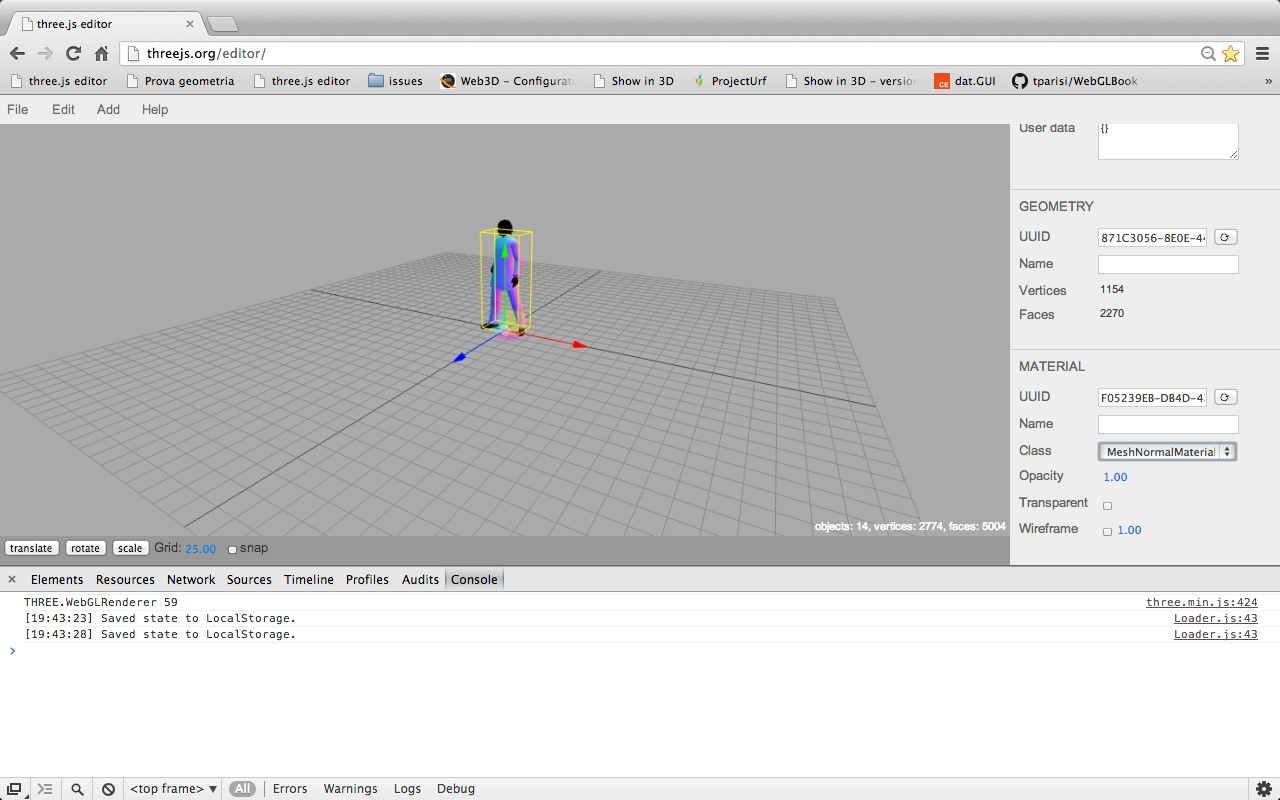Click the red X axis arrow gizmo
Viewport: 1280px width, 800px height.
click(x=580, y=345)
